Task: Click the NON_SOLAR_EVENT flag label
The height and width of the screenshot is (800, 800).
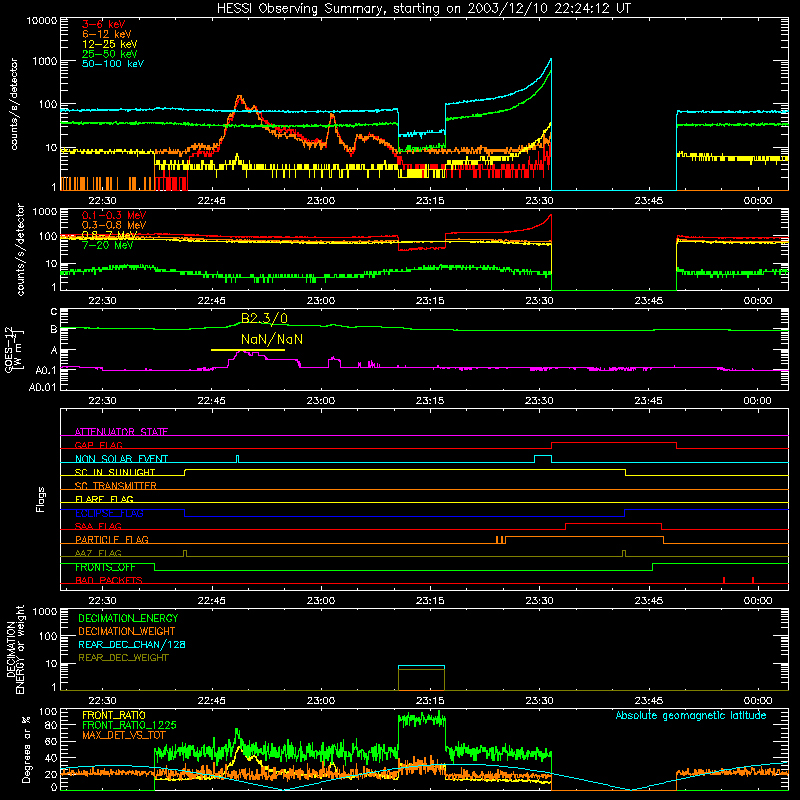Action: [121, 459]
